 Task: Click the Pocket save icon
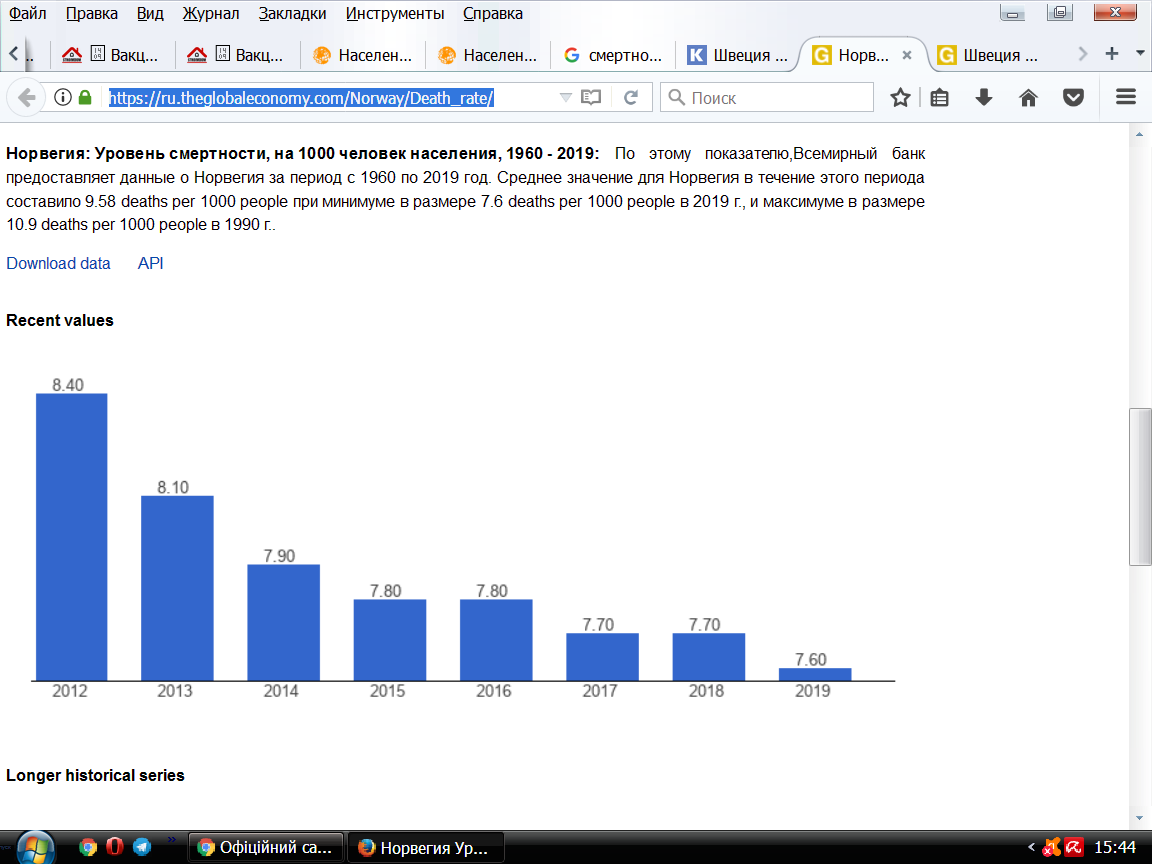pos(1073,98)
